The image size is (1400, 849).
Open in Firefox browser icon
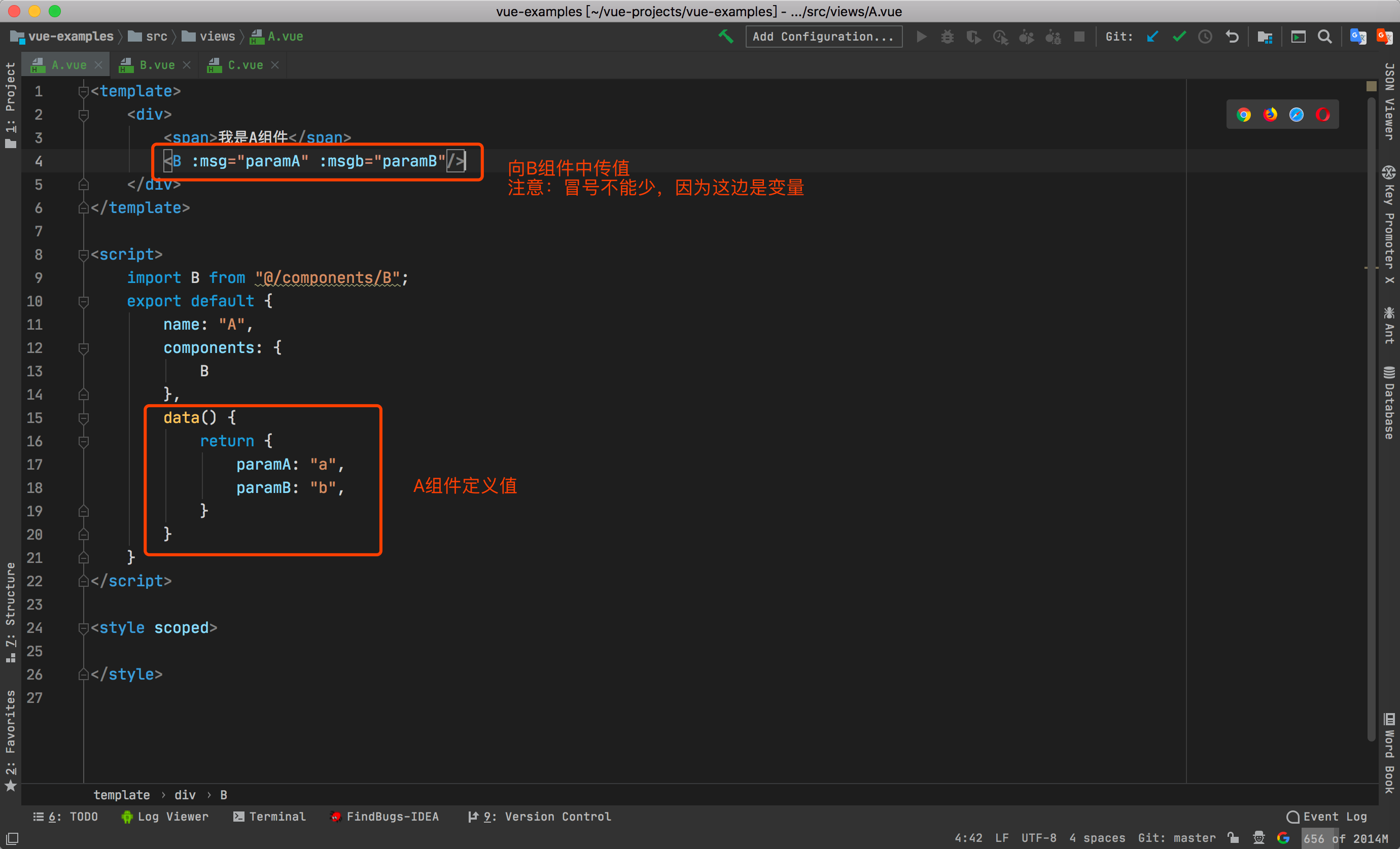pos(1270,115)
